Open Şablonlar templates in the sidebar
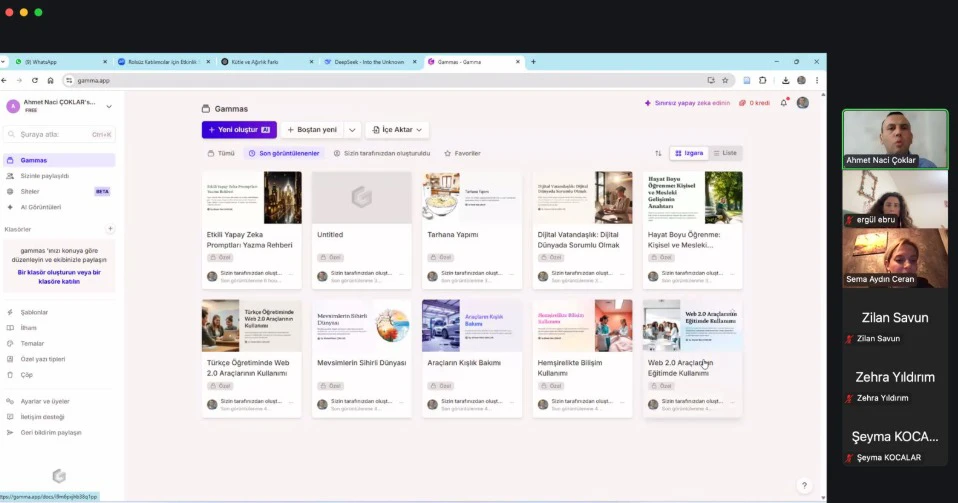Viewport: 958px width, 503px height. [x=34, y=312]
